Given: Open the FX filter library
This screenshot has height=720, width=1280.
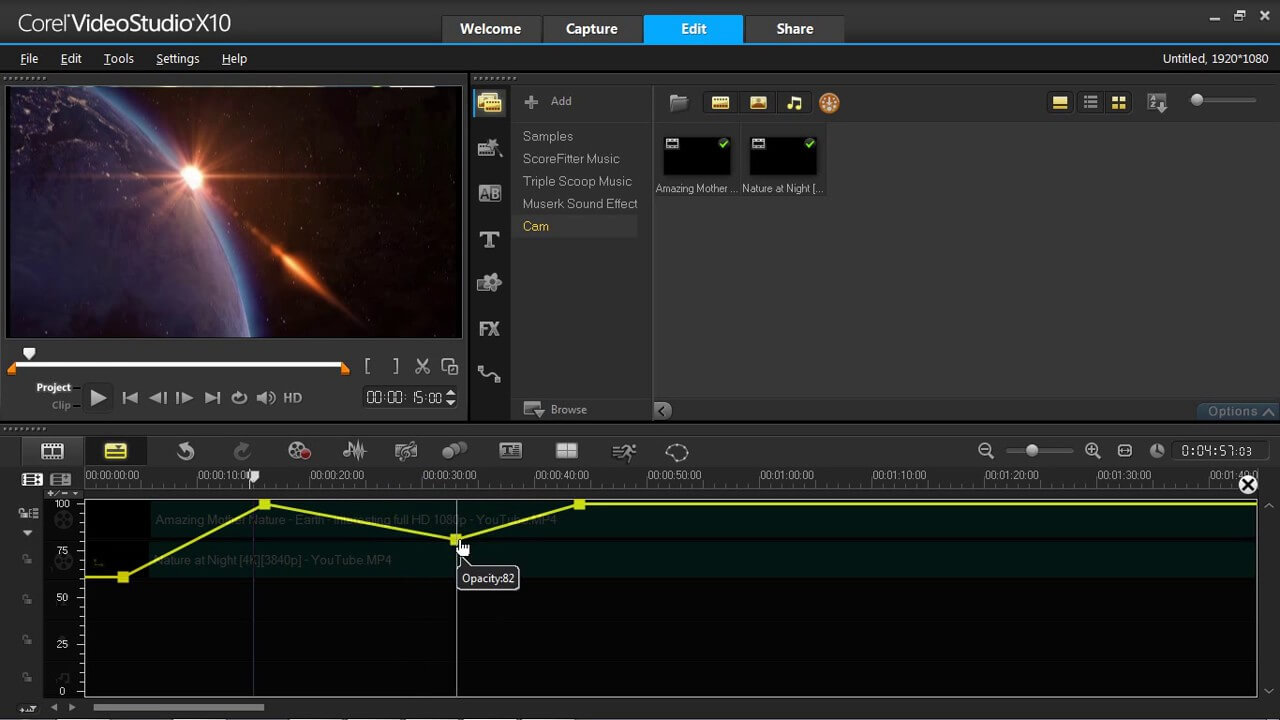Looking at the screenshot, I should point(489,328).
